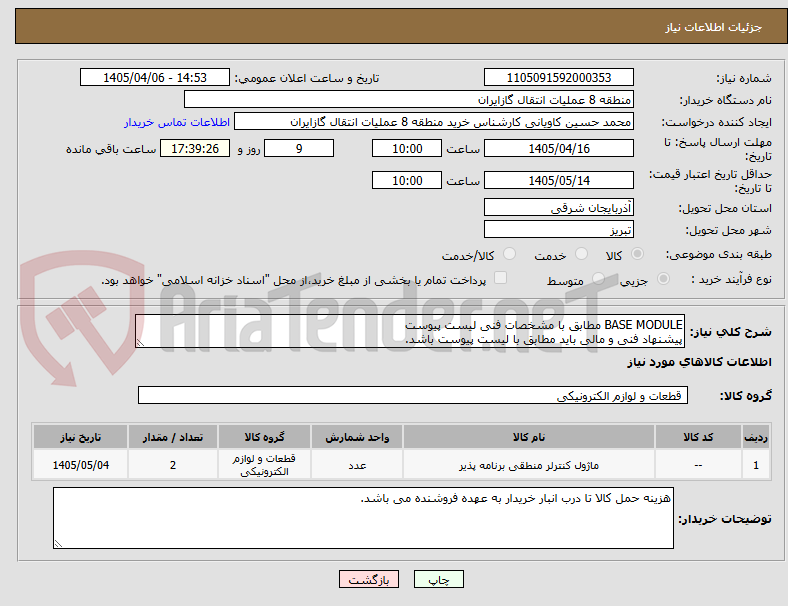788x606 pixels.
Task: Click the نام کالا column header
Action: click(529, 437)
